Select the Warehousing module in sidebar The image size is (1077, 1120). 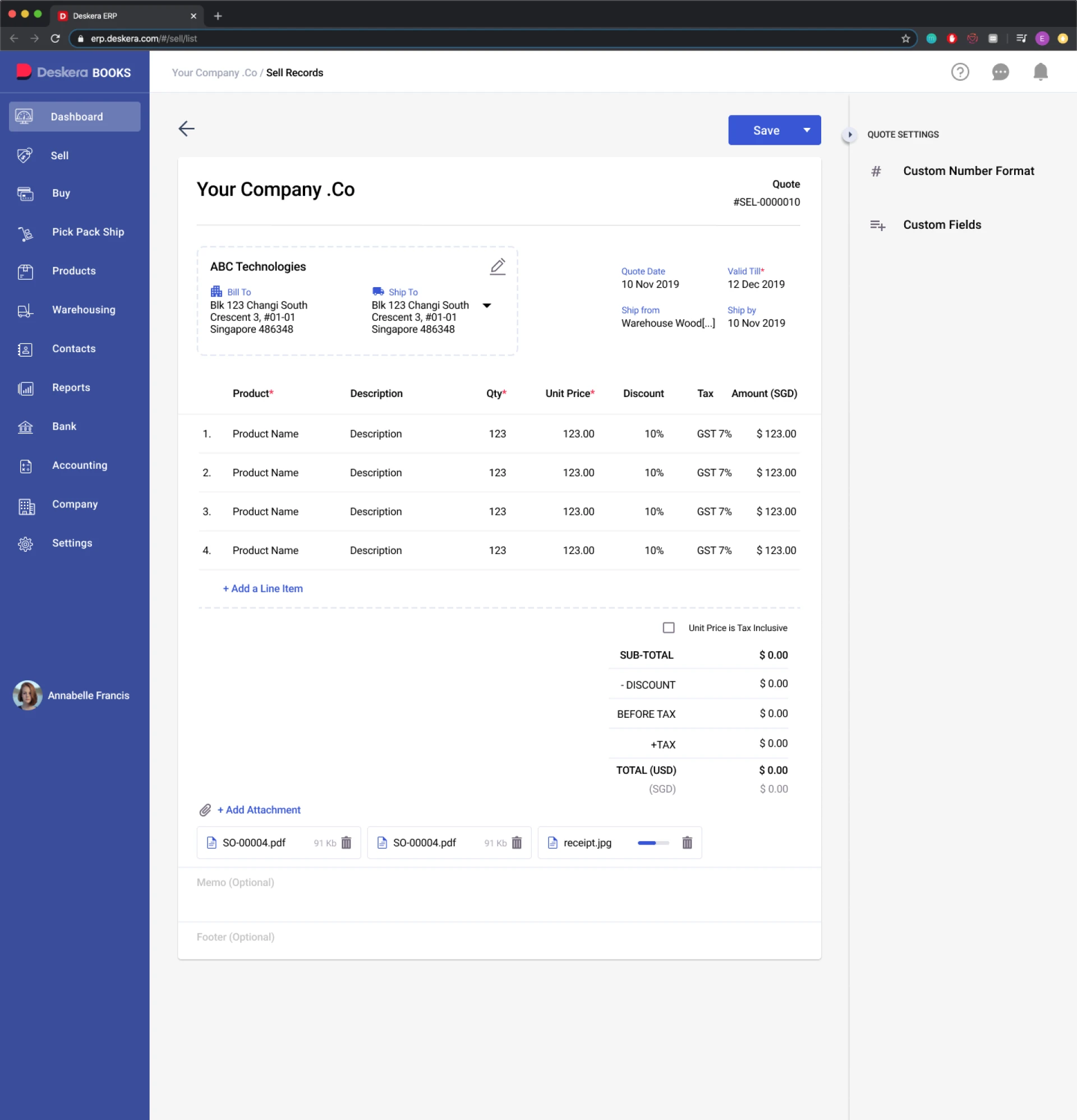pyautogui.click(x=84, y=310)
